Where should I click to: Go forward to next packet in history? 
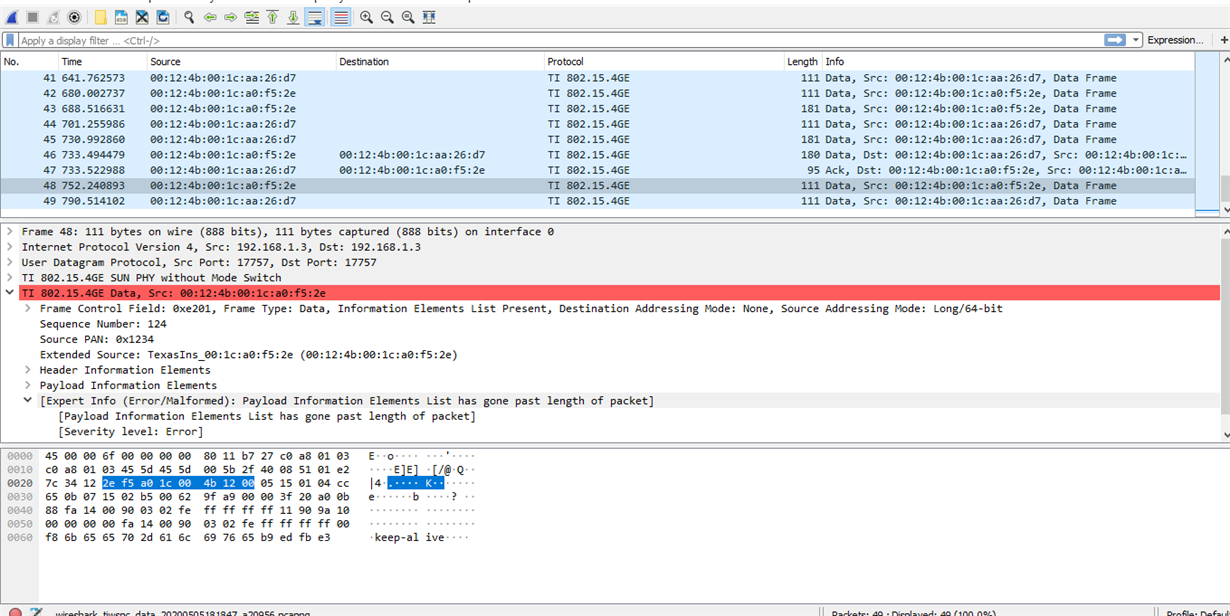(x=231, y=17)
